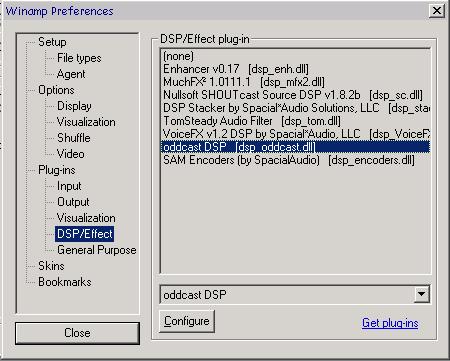Select VoiceFX v1.2 DSP plug-in
The image size is (450, 361).
click(295, 134)
